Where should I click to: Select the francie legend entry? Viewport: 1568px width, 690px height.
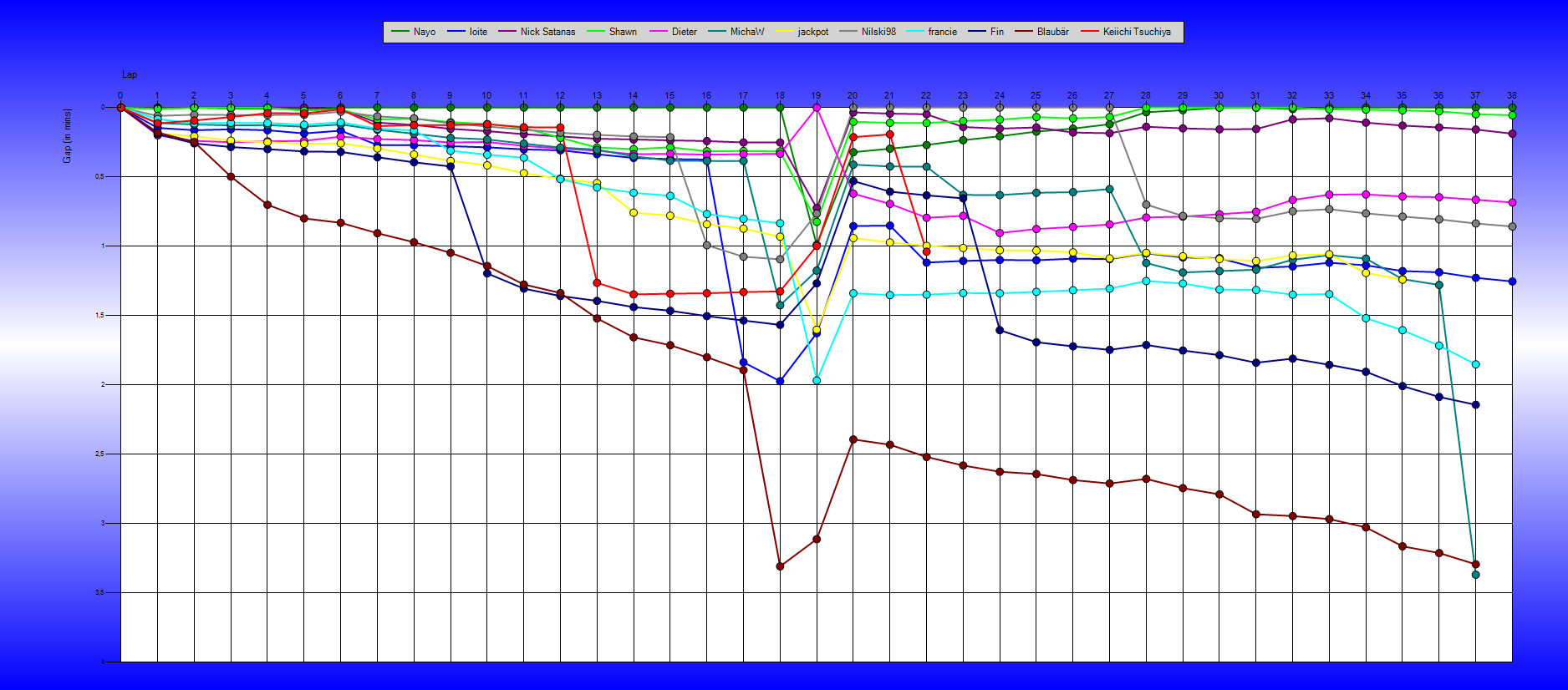932,32
